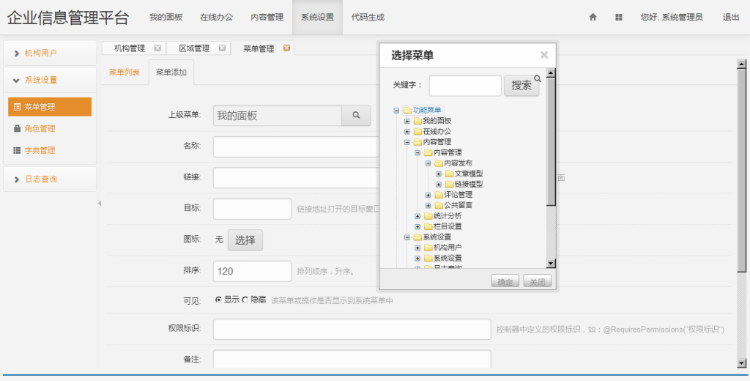750x381 pixels.
Task: Click the page scrollbar up arrow
Action: click(x=741, y=64)
